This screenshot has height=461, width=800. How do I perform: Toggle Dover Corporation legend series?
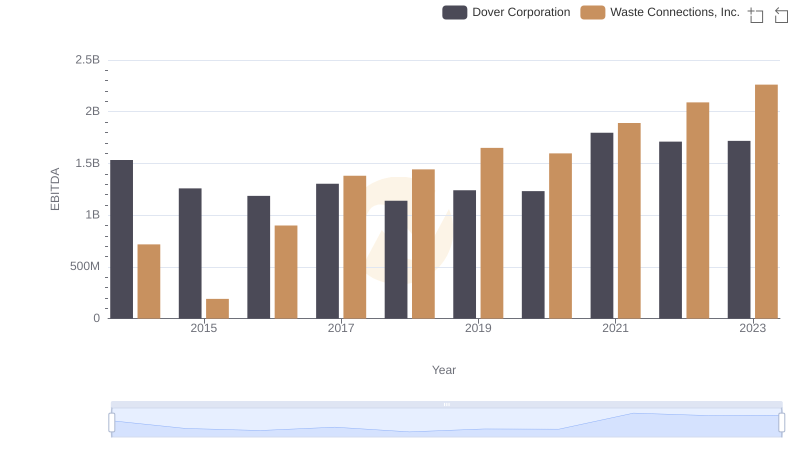(506, 12)
